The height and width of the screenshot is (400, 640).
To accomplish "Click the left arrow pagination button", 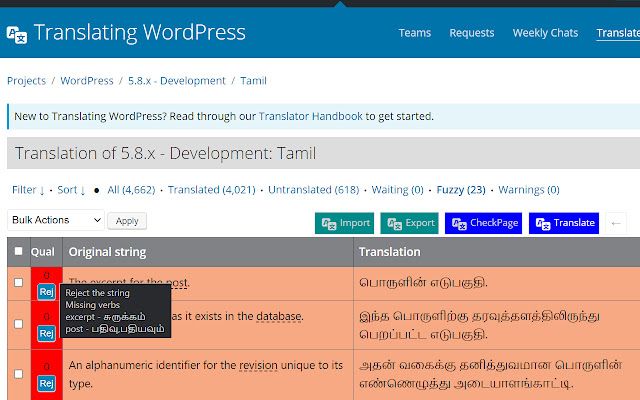I will point(616,223).
